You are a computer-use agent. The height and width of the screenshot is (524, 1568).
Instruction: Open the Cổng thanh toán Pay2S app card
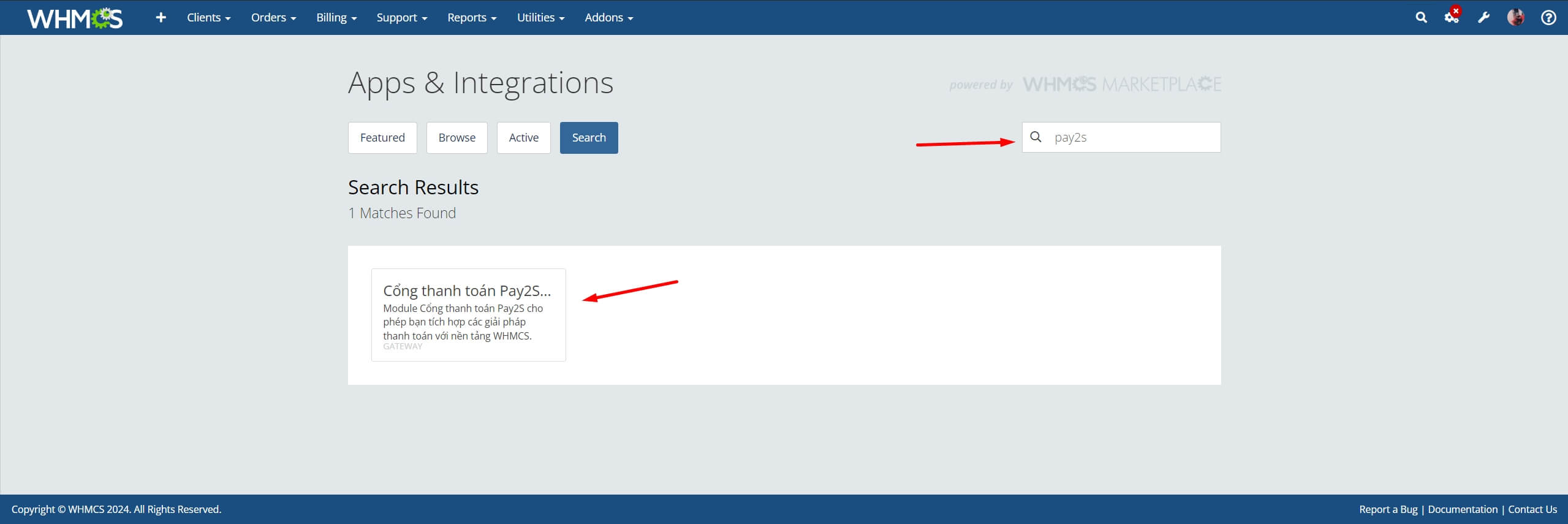click(x=468, y=315)
